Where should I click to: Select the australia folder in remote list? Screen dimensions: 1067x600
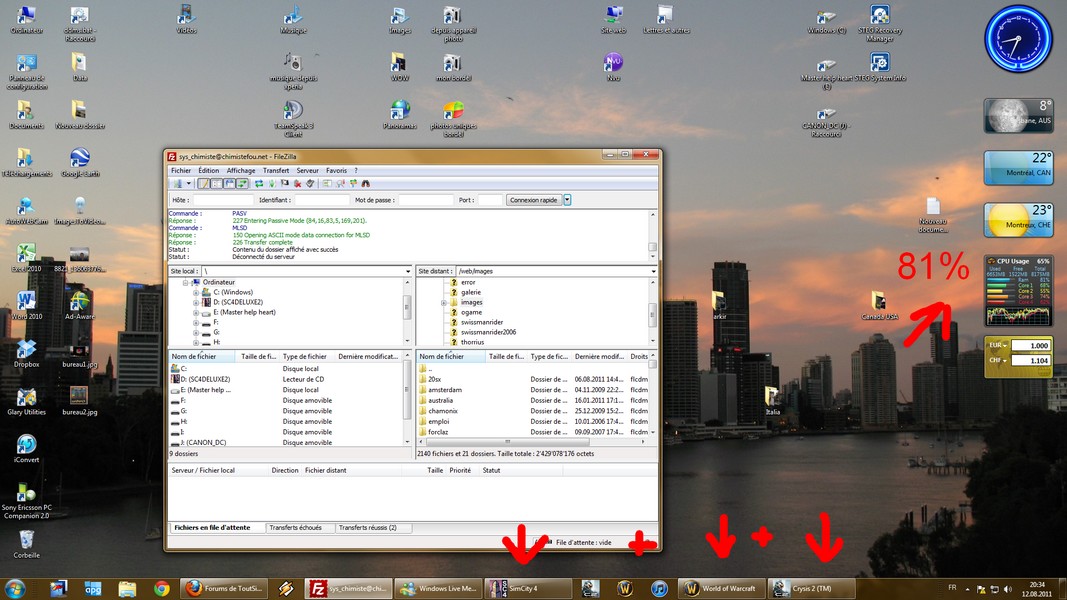tap(441, 401)
